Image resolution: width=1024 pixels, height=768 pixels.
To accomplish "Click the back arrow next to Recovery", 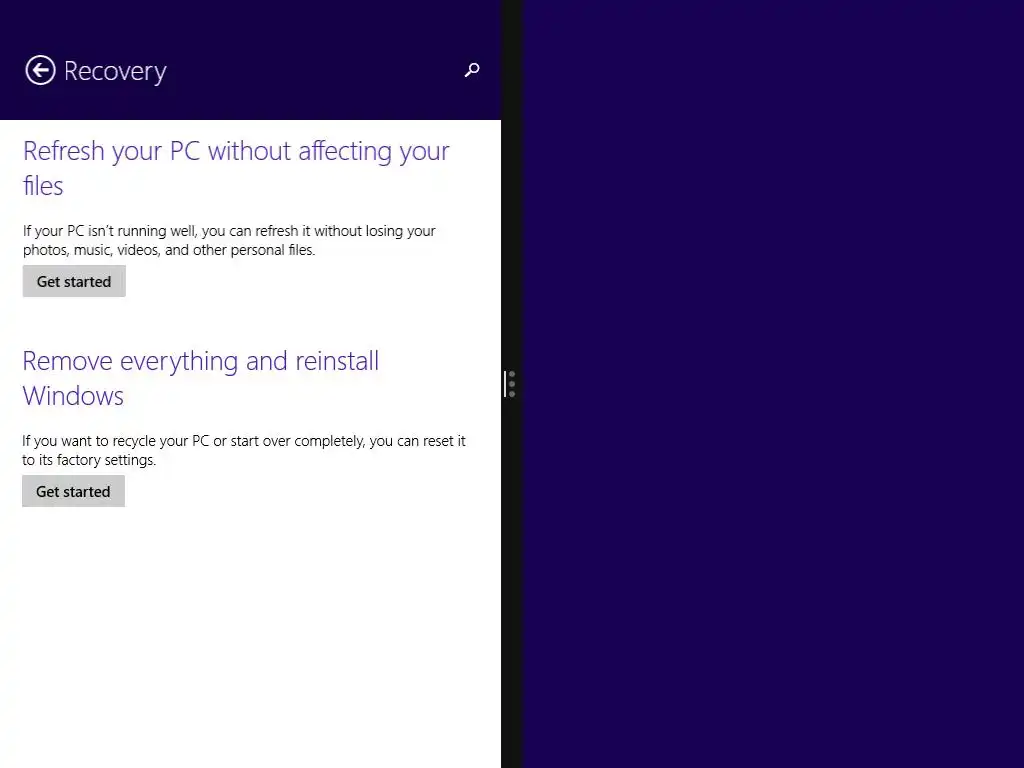I will [x=40, y=71].
